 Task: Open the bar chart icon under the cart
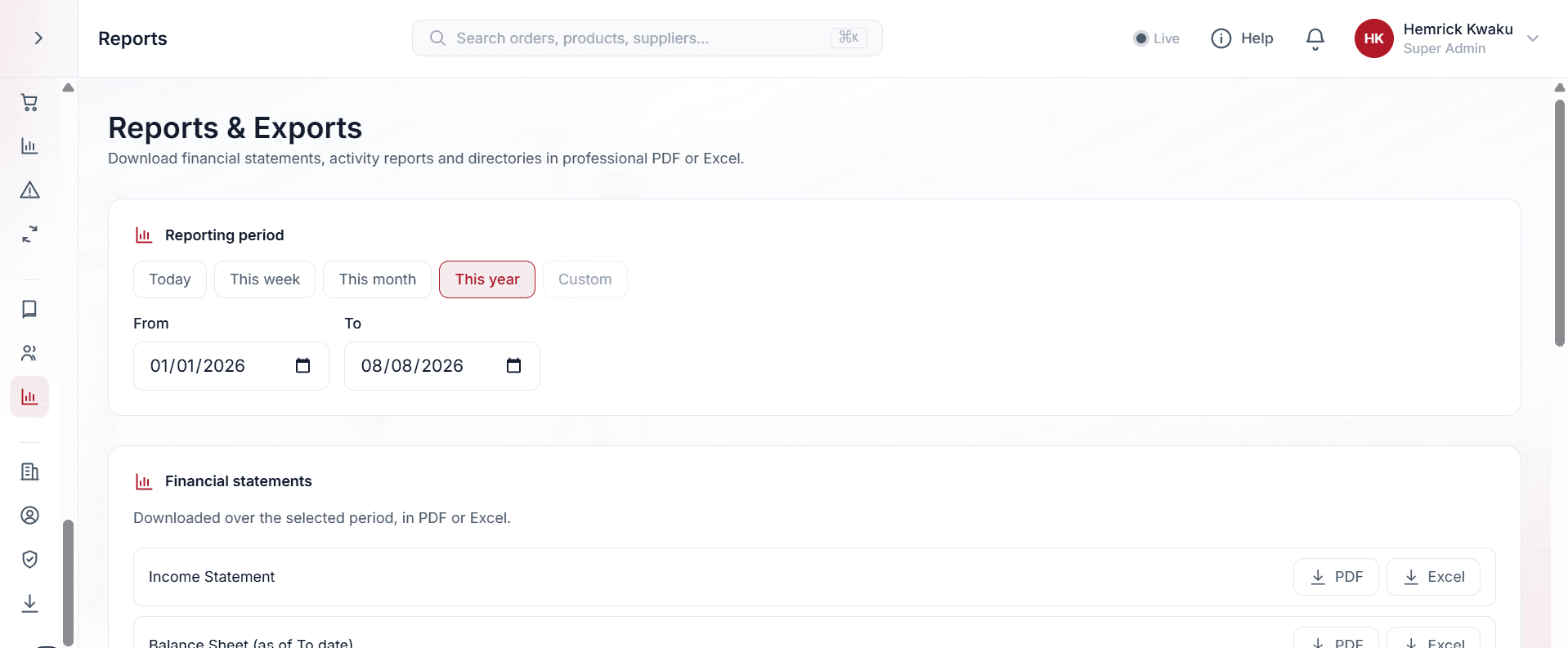[29, 146]
